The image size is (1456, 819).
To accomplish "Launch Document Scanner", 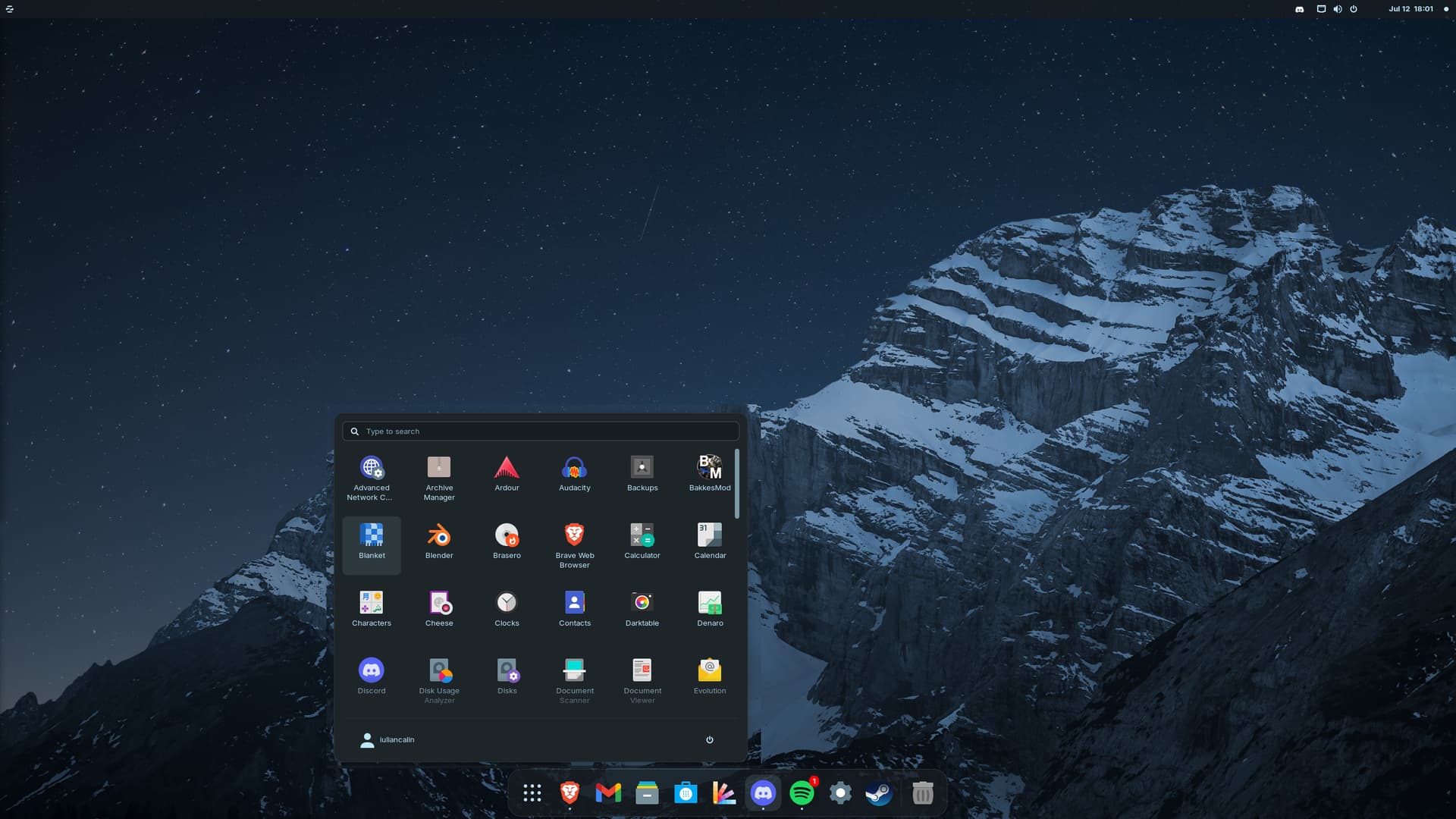I will (x=574, y=680).
